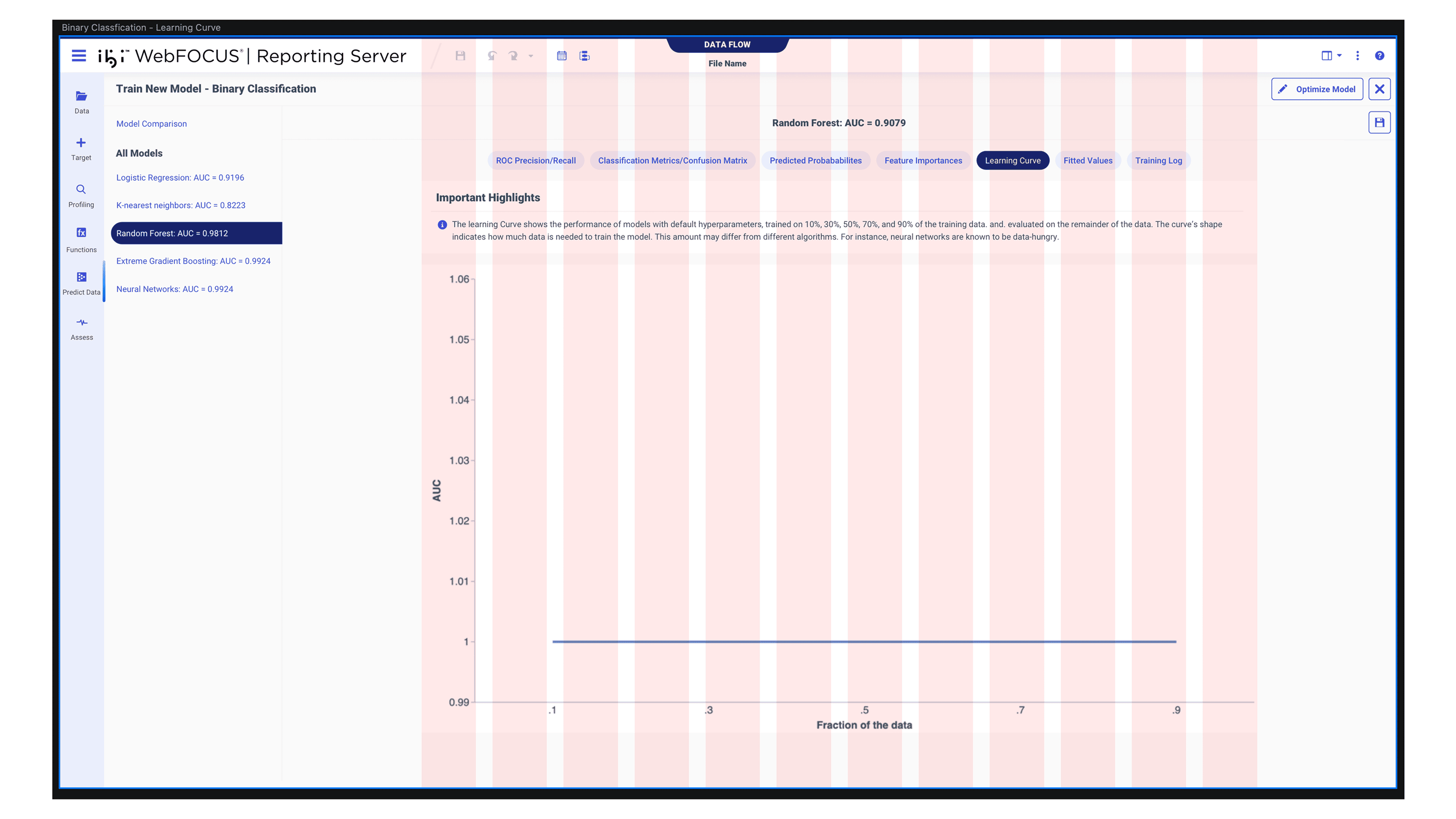The height and width of the screenshot is (819, 1456).
Task: Select the Predict Data icon
Action: [81, 277]
